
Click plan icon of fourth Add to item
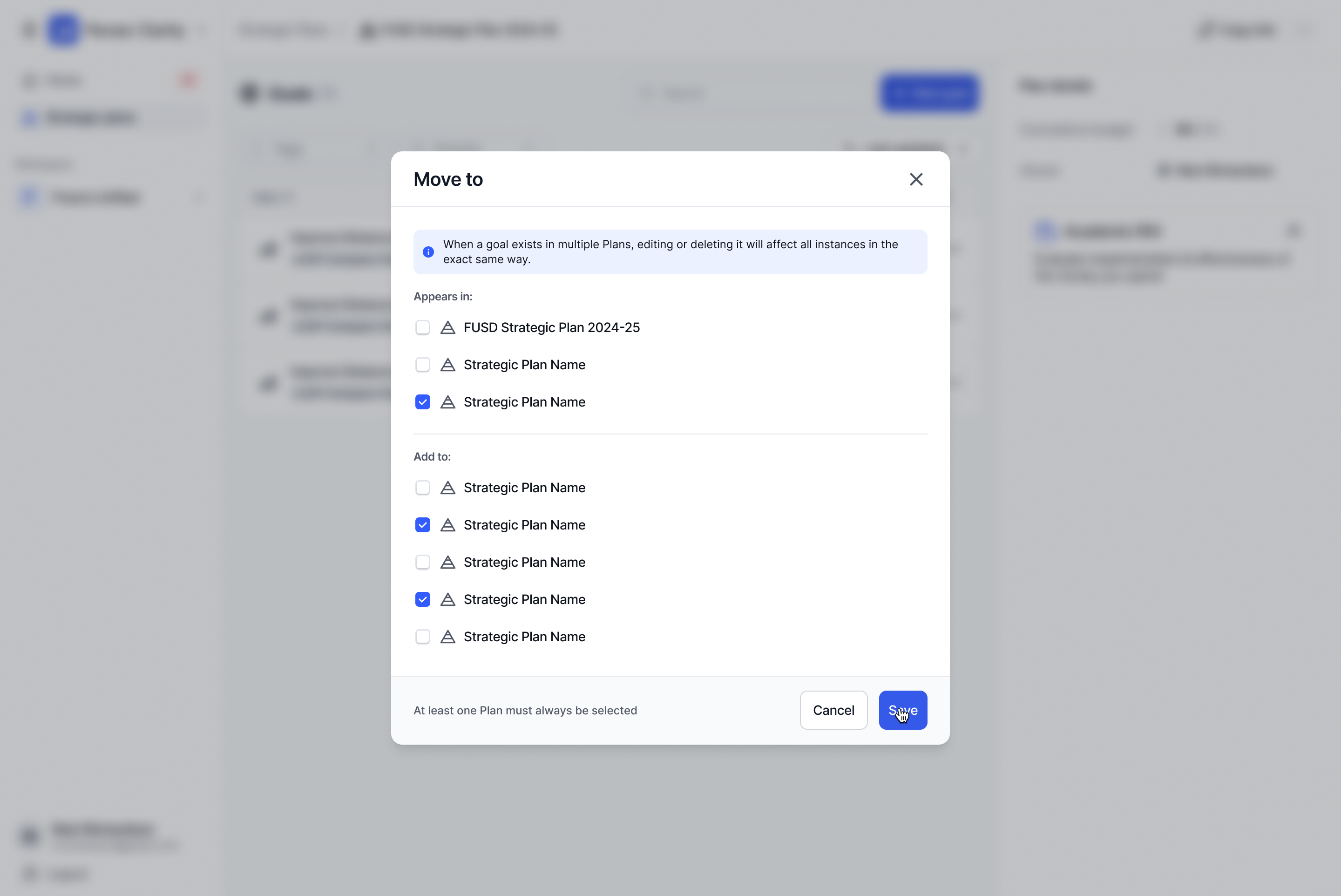point(448,599)
